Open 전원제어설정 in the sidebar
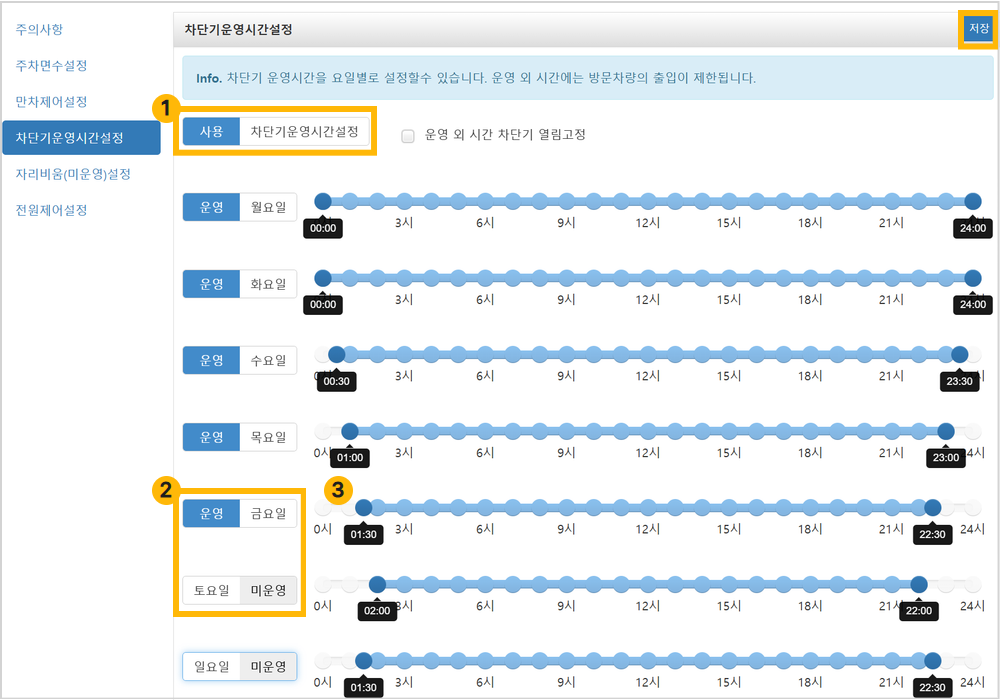Image resolution: width=1000 pixels, height=700 pixels. 51,210
